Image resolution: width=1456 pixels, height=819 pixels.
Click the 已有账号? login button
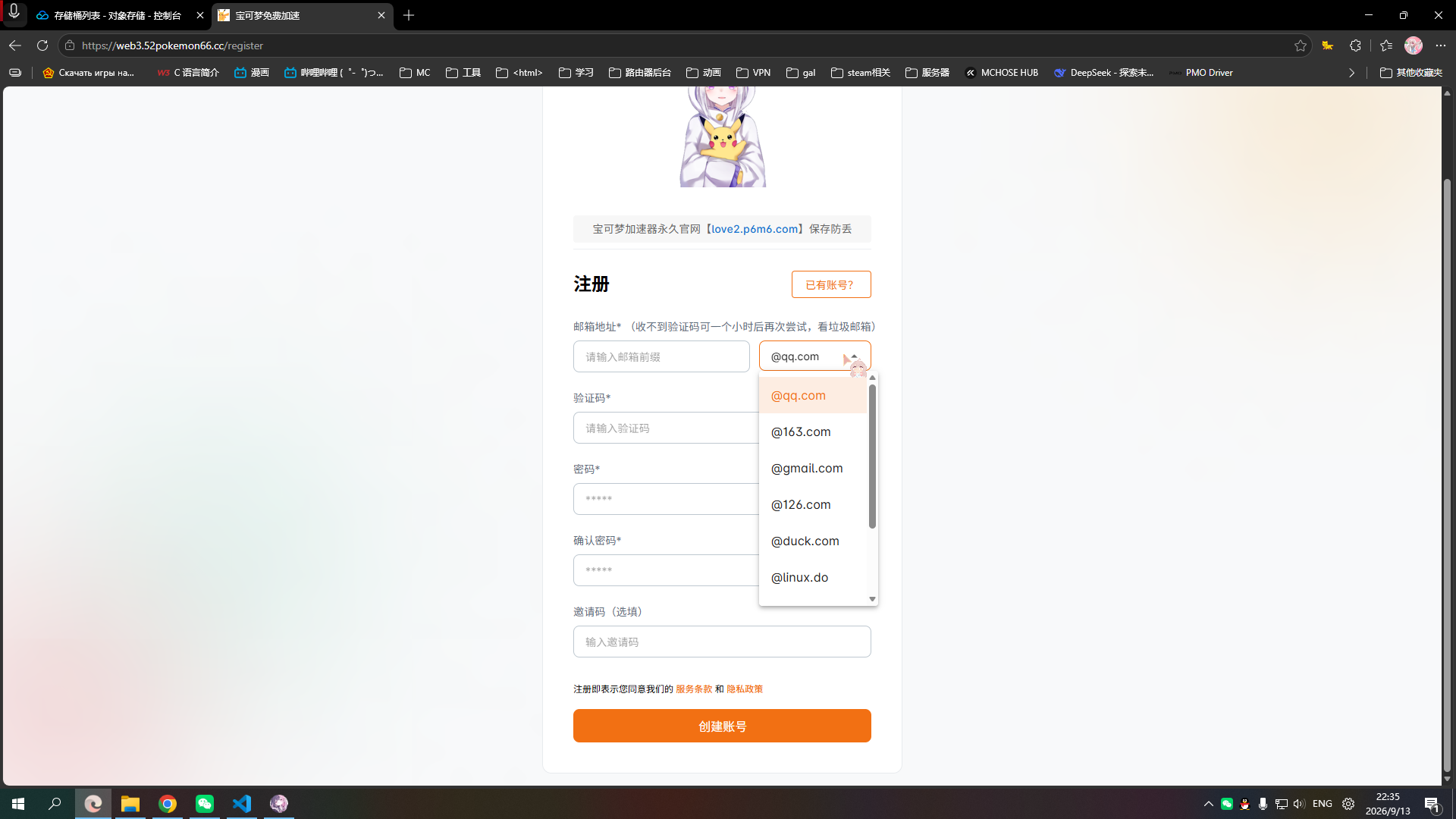(x=830, y=284)
